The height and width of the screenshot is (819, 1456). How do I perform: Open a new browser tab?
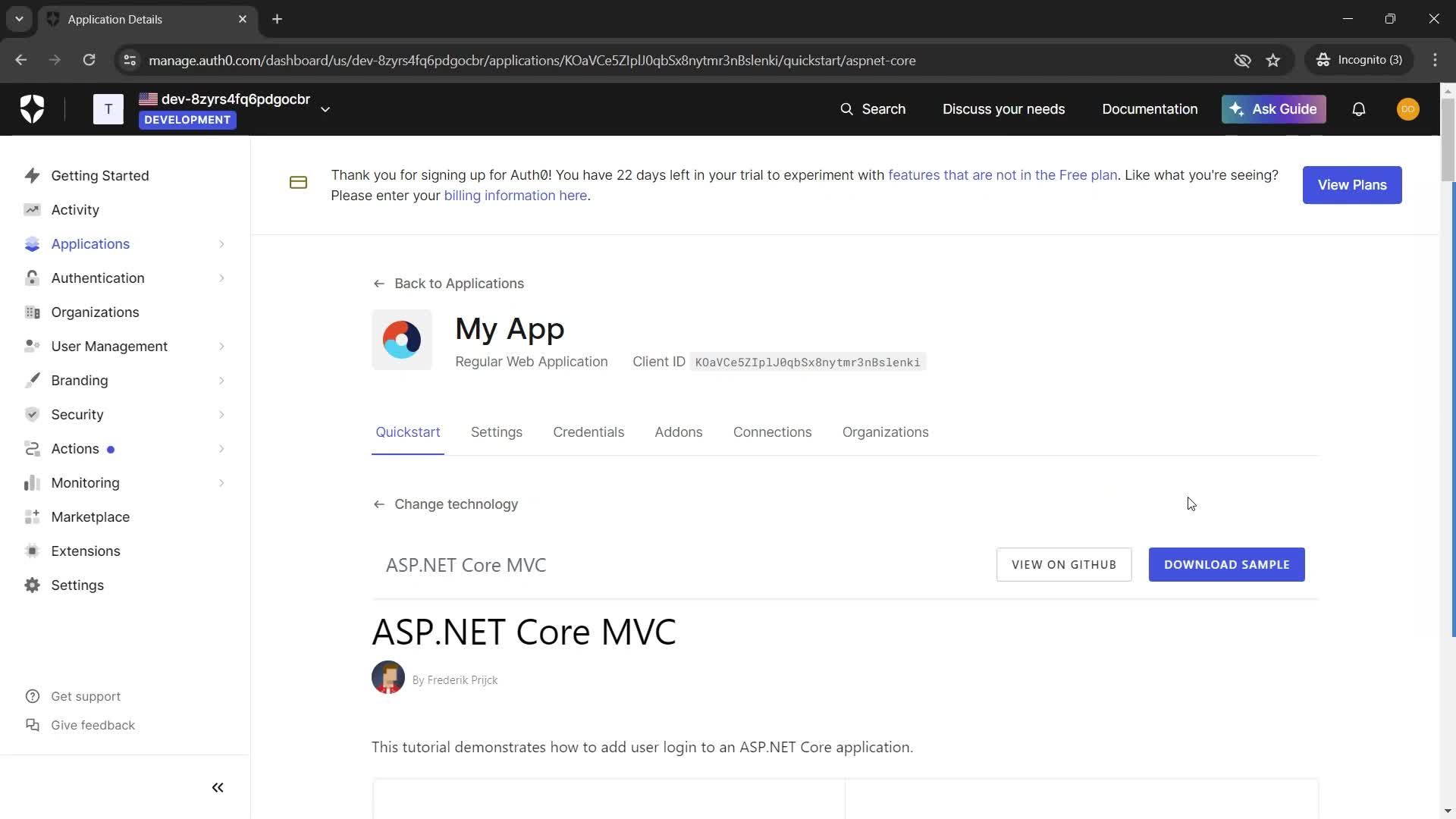[x=278, y=19]
